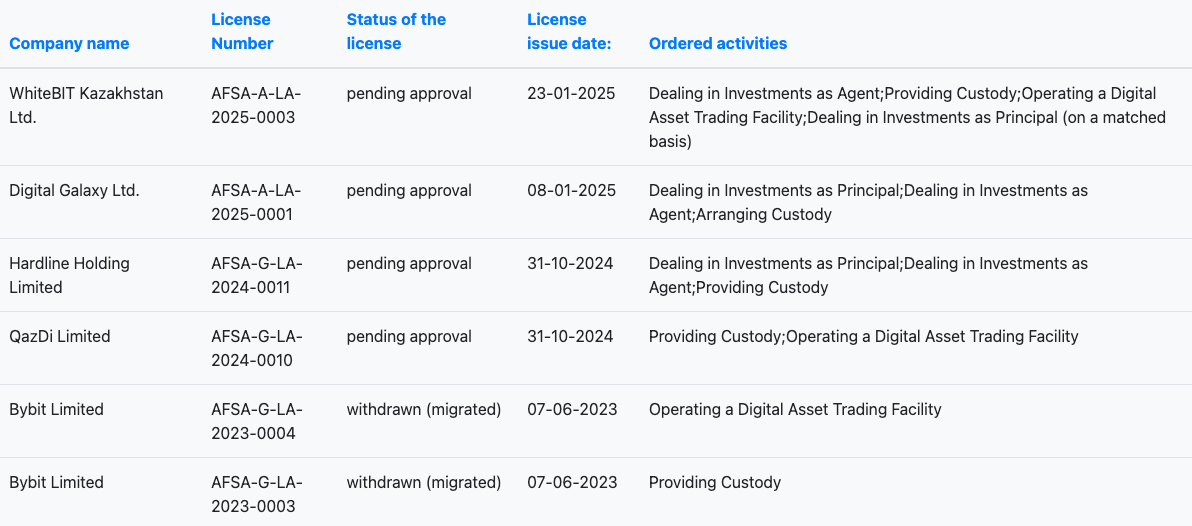The height and width of the screenshot is (526, 1192).
Task: Click Bybit license AFSA-G-LA-2023-0004
Action: pyautogui.click(x=256, y=421)
